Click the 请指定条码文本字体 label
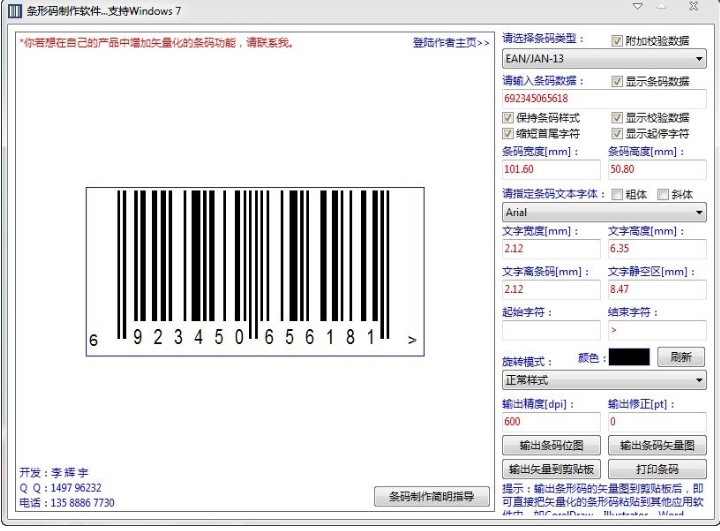This screenshot has width=720, height=531. (554, 194)
